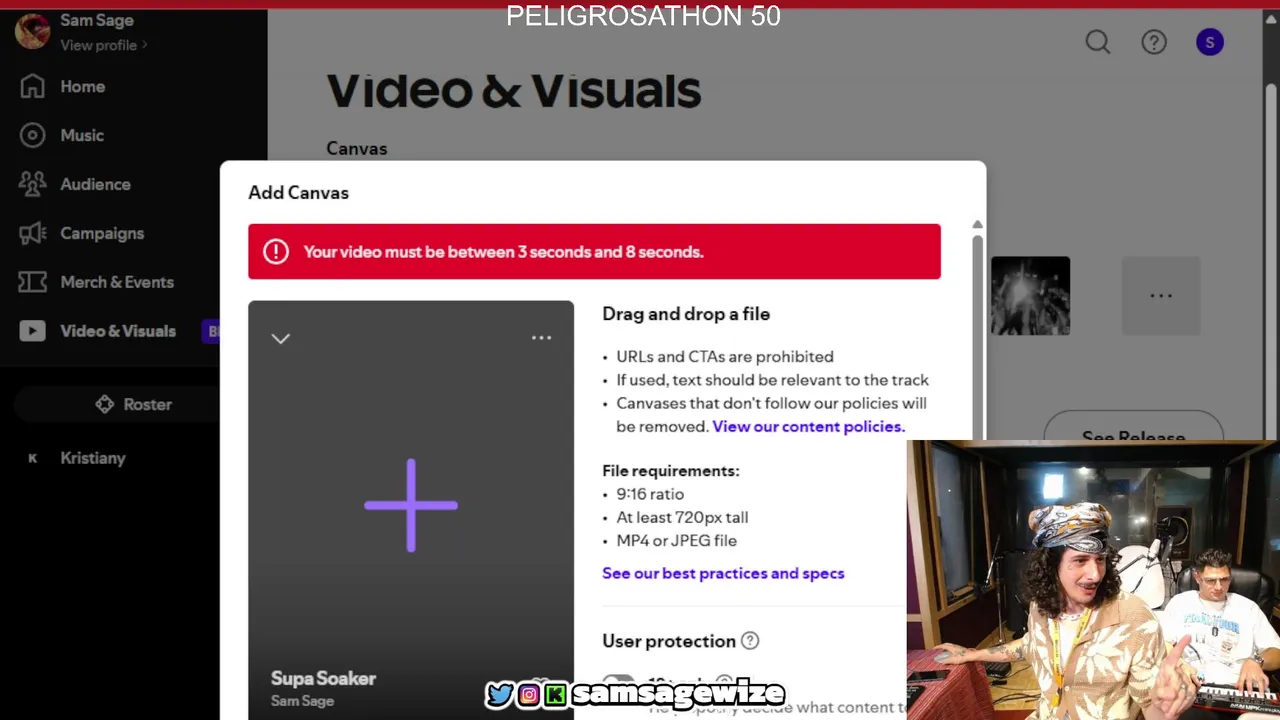Select Video & Visuals sidebar item

98,331
